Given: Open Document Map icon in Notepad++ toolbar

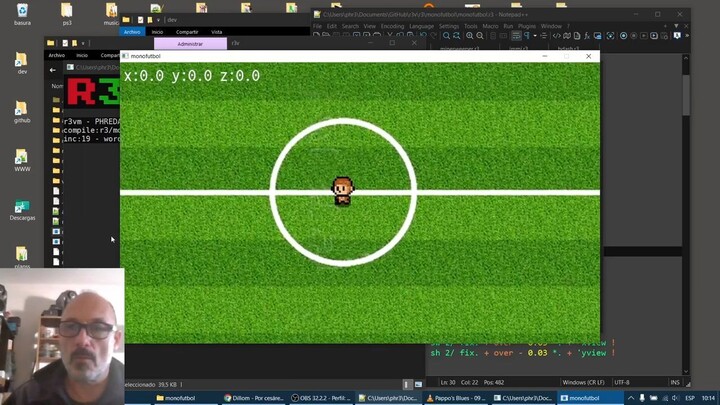Looking at the screenshot, I should [567, 36].
